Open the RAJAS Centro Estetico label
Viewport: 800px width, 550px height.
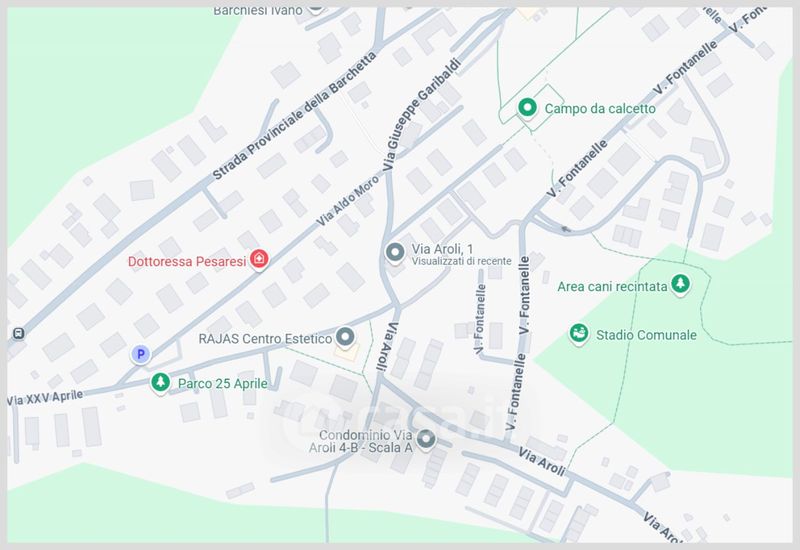click(x=265, y=339)
